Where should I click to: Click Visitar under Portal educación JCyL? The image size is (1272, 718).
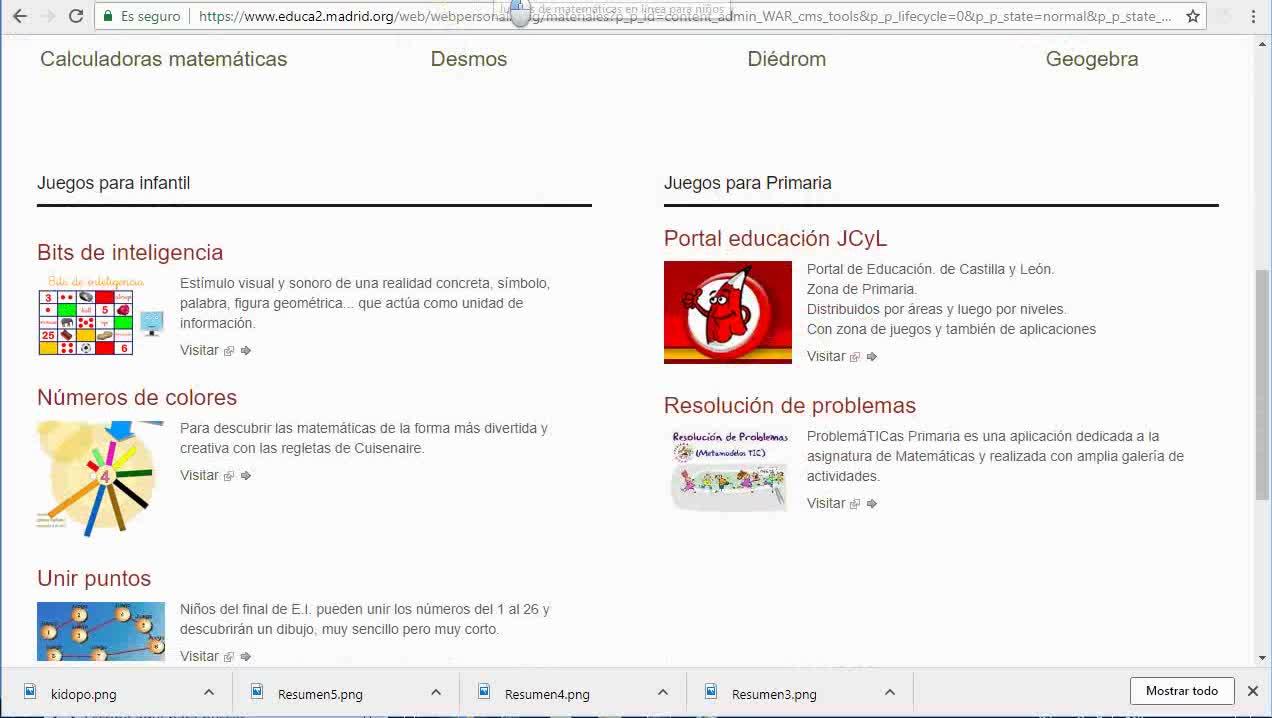coord(826,356)
